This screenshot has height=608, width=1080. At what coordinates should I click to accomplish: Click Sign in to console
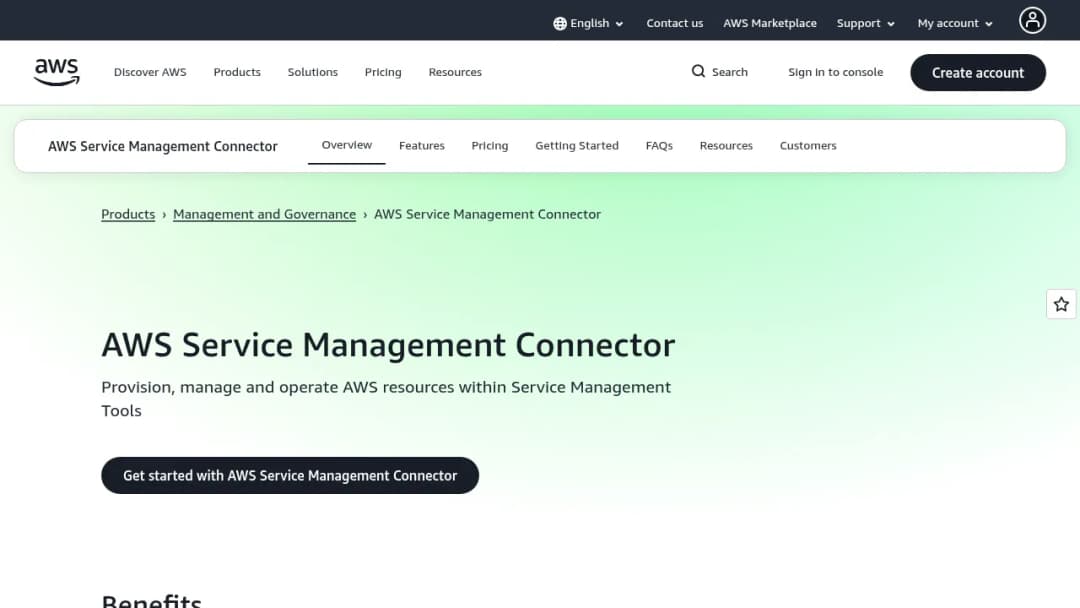click(835, 72)
